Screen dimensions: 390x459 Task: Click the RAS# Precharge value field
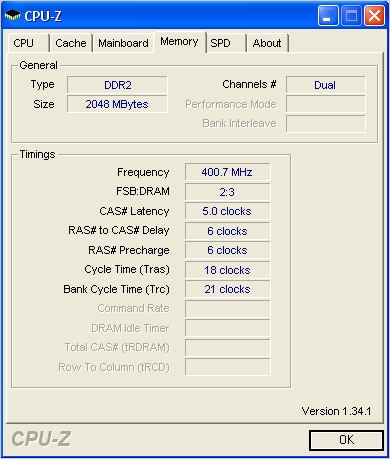tap(227, 250)
